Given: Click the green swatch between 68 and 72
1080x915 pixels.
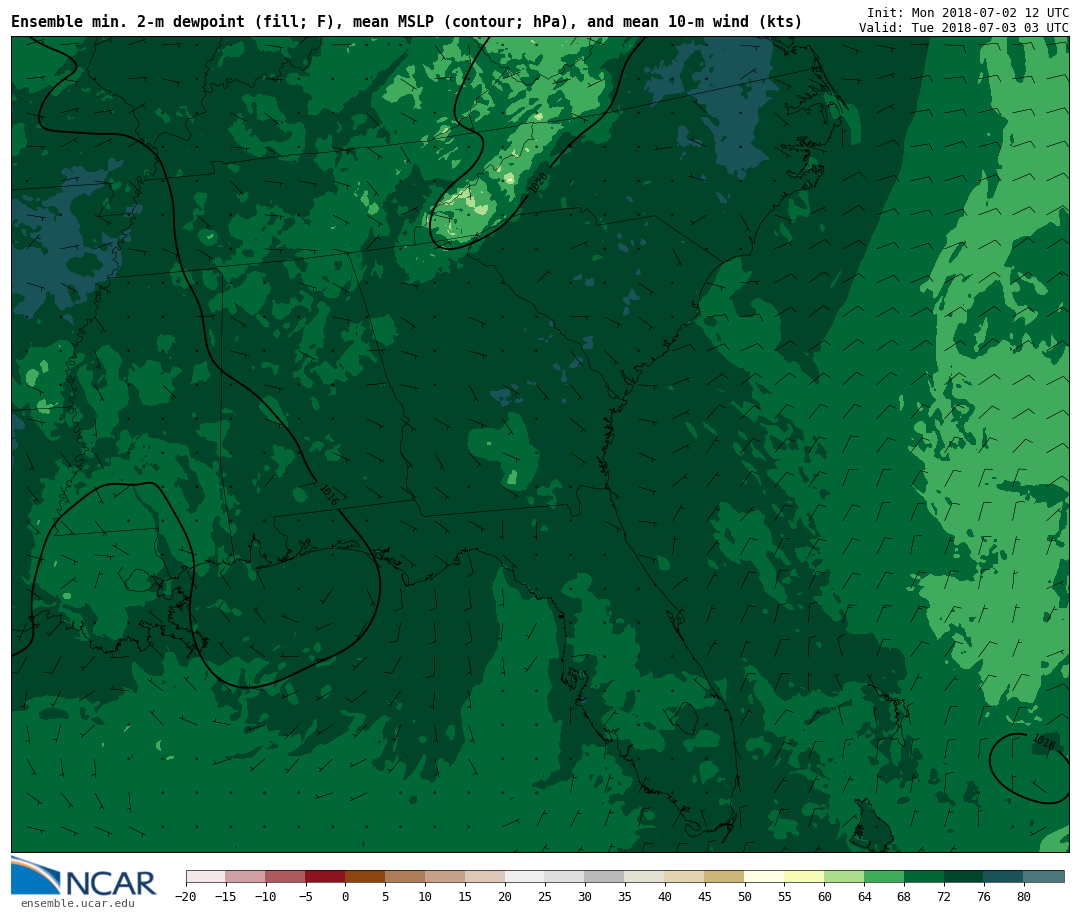Looking at the screenshot, I should coord(925,877).
